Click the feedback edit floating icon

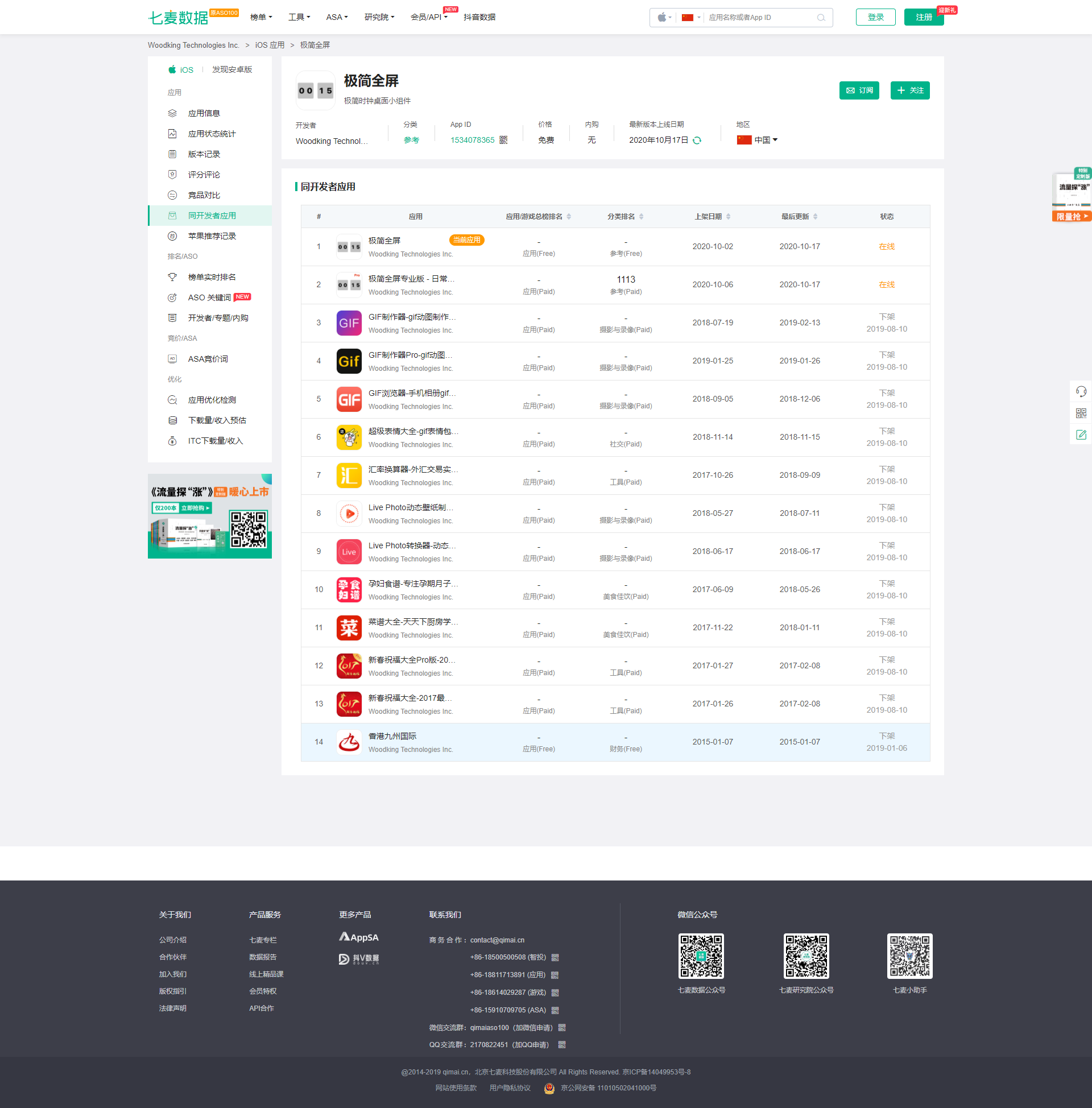[1081, 435]
